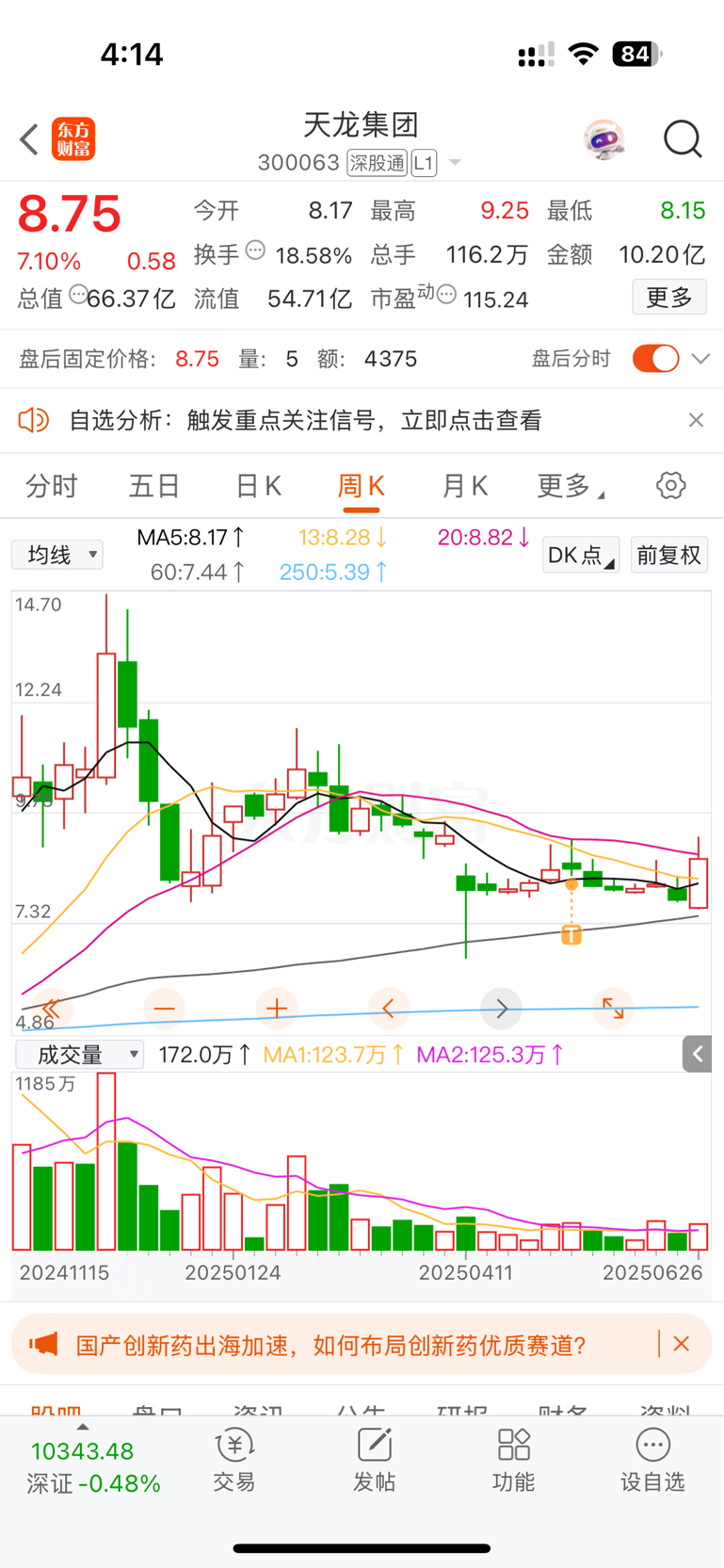The width and height of the screenshot is (724, 1568).
Task: Expand the index bar up arrow
Action: tap(82, 1427)
